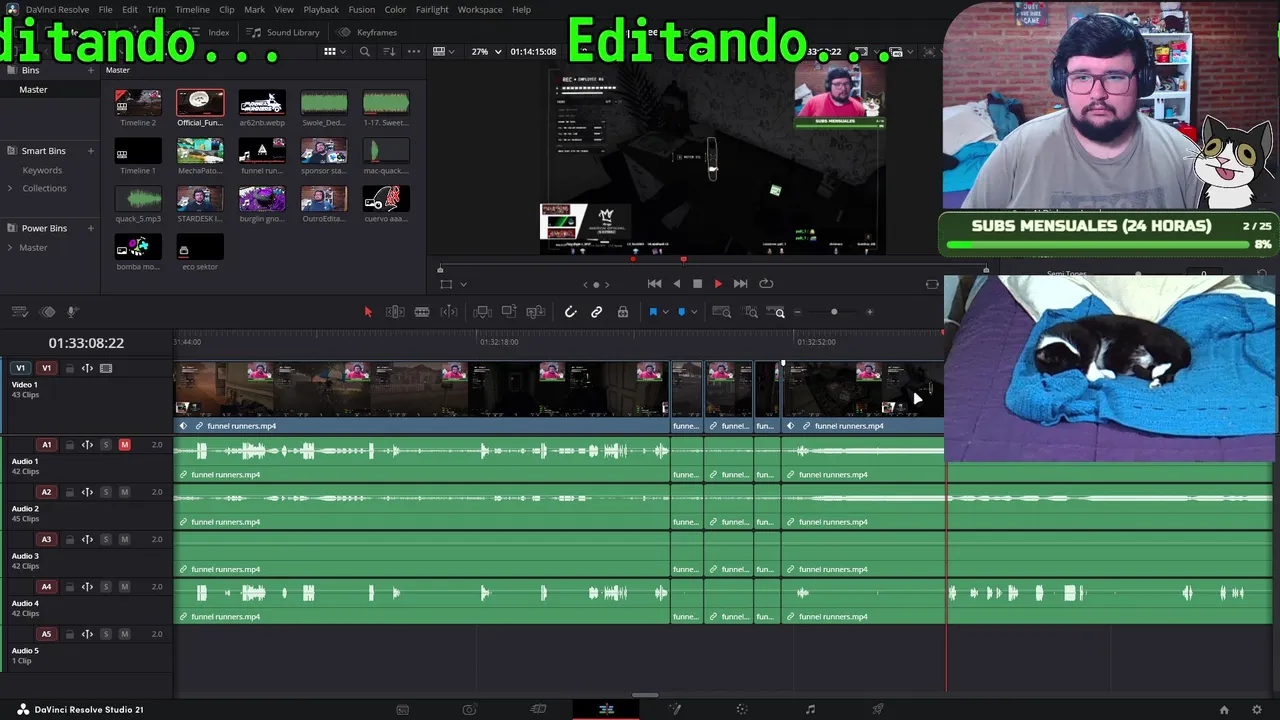Zoom in timeline with plus button
This screenshot has width=1280, height=720.
coord(869,312)
